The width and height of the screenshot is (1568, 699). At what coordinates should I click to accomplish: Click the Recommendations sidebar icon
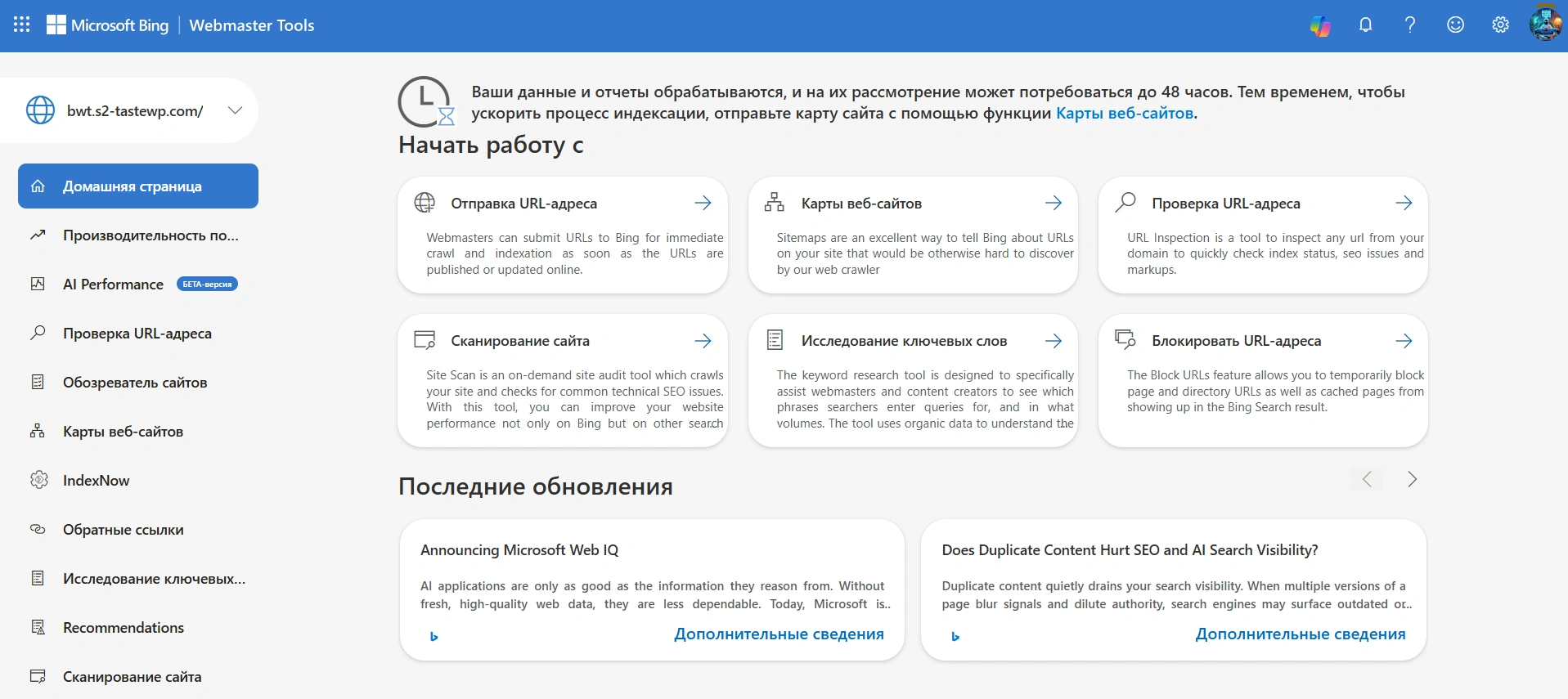click(38, 627)
